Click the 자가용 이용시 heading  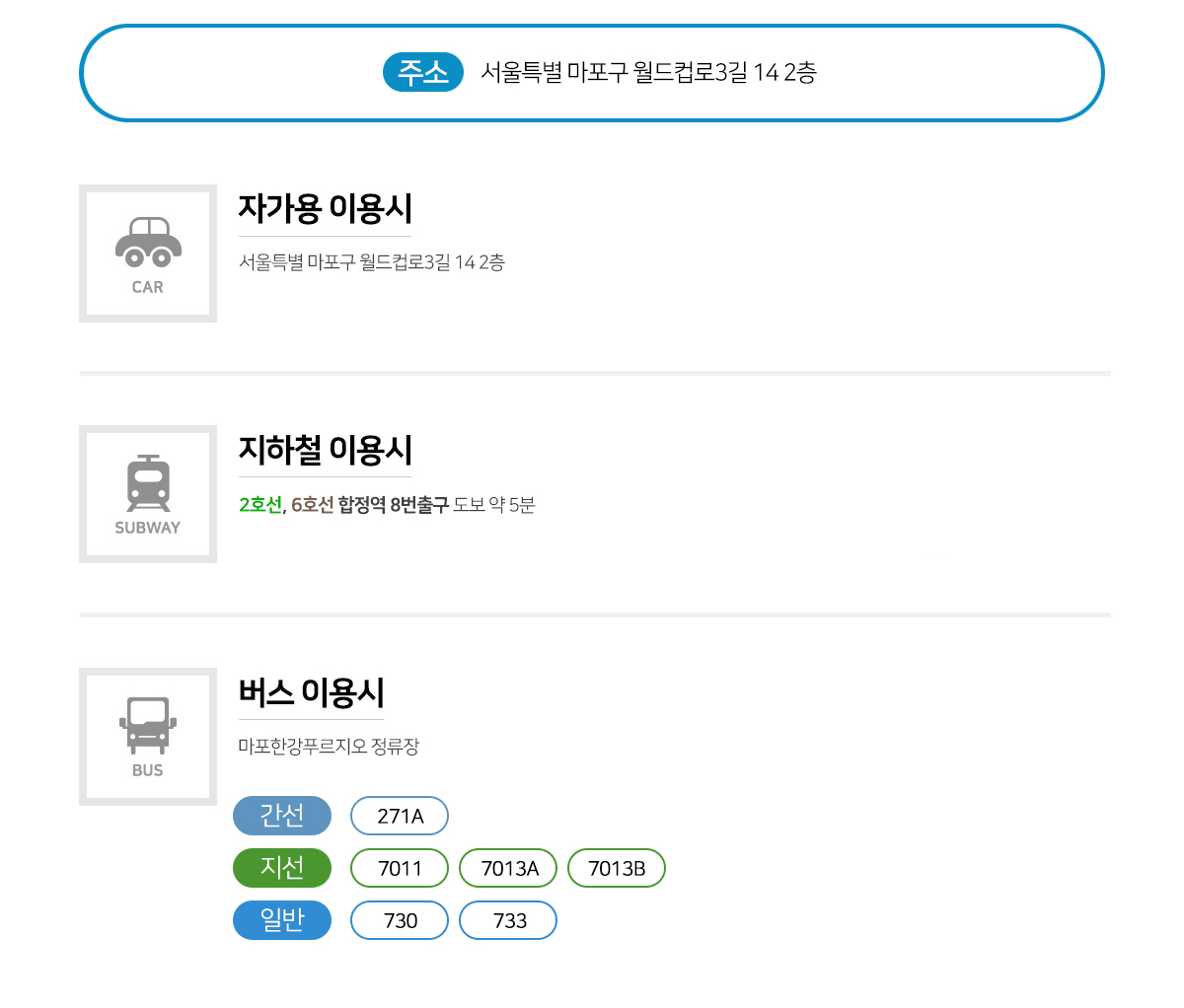coord(325,208)
